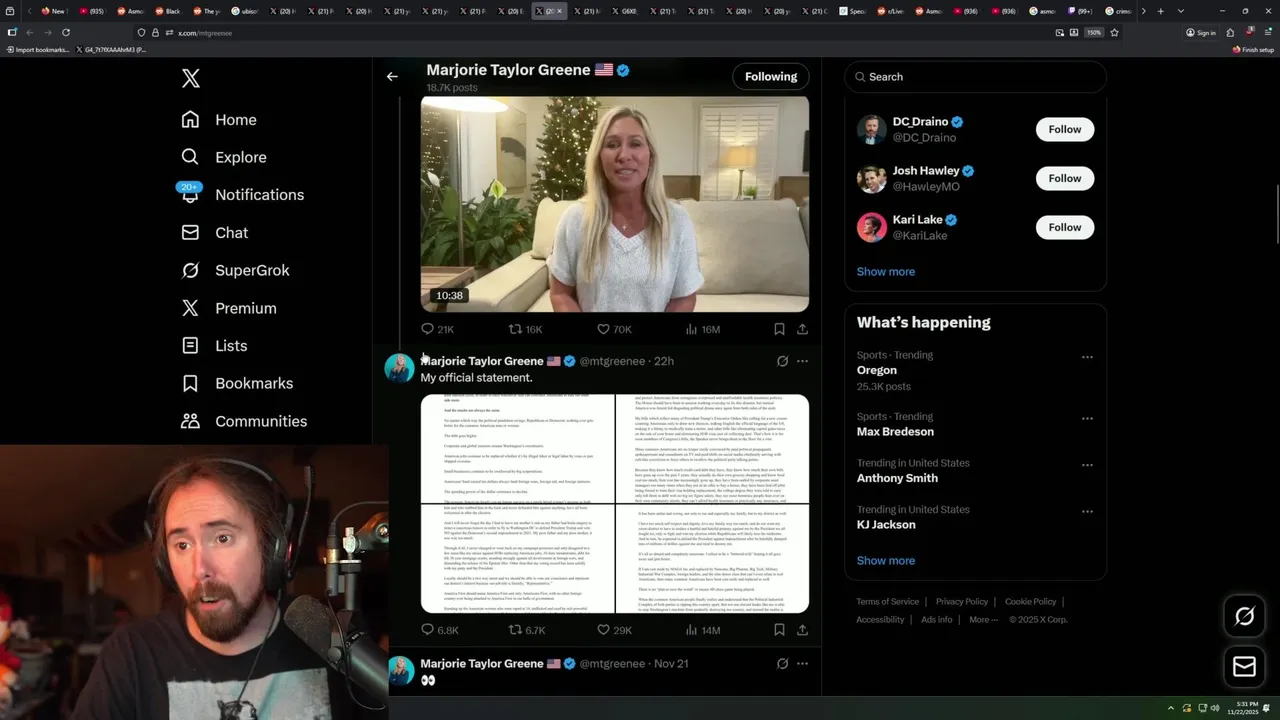Image resolution: width=1280 pixels, height=720 pixels.
Task: Open the SuperGrok sidebar item
Action: (235, 270)
